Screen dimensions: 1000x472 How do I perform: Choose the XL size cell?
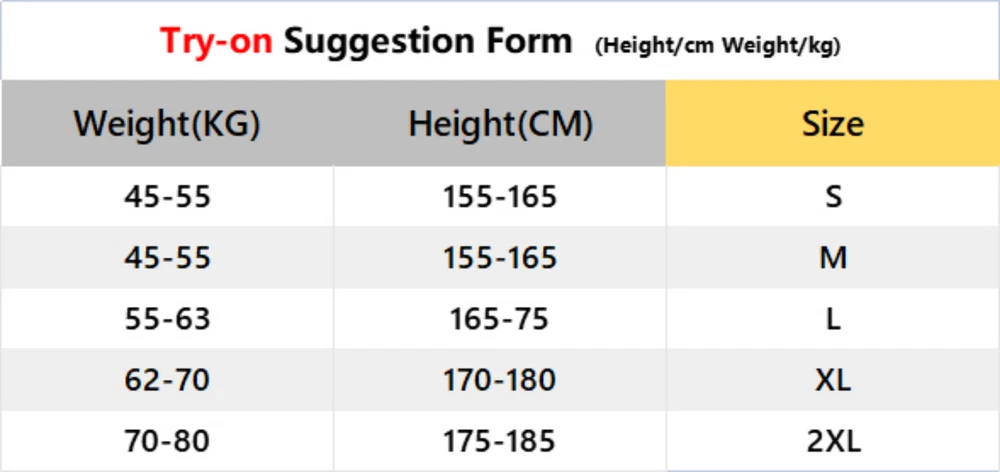pos(832,380)
